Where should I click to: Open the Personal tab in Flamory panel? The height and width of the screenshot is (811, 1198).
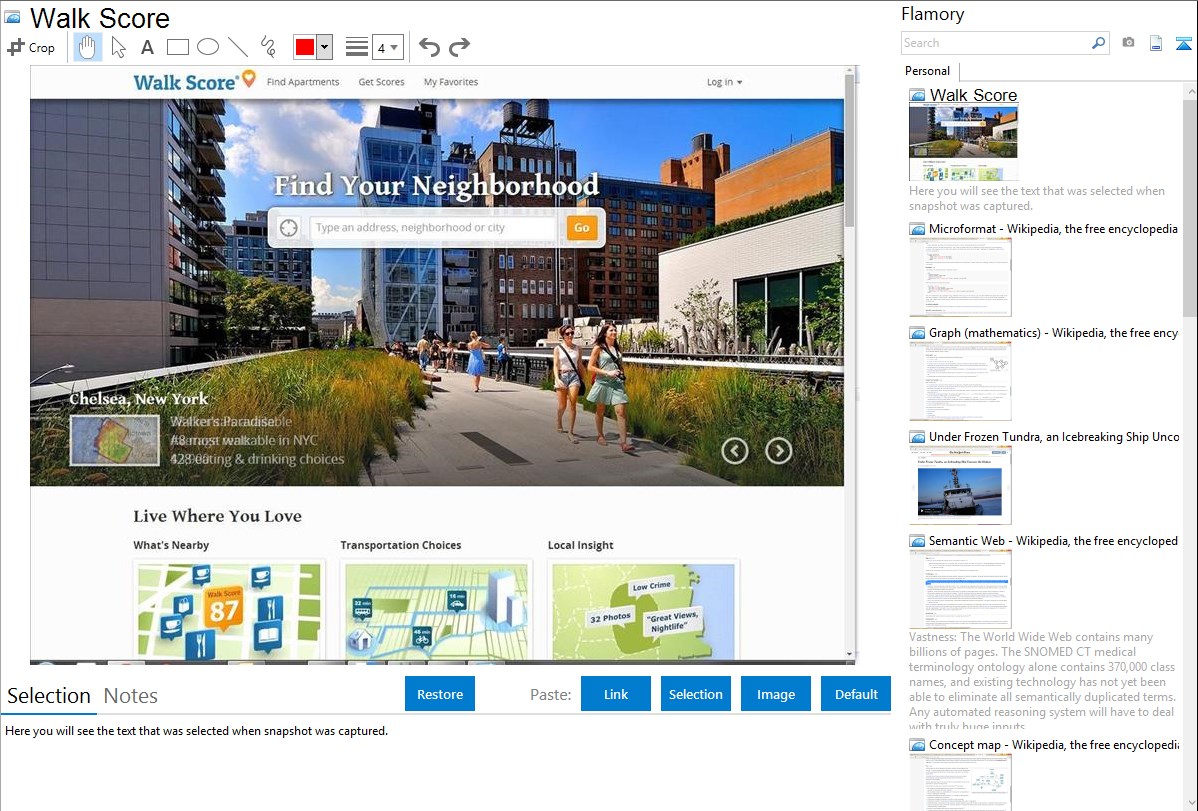pyautogui.click(x=927, y=71)
